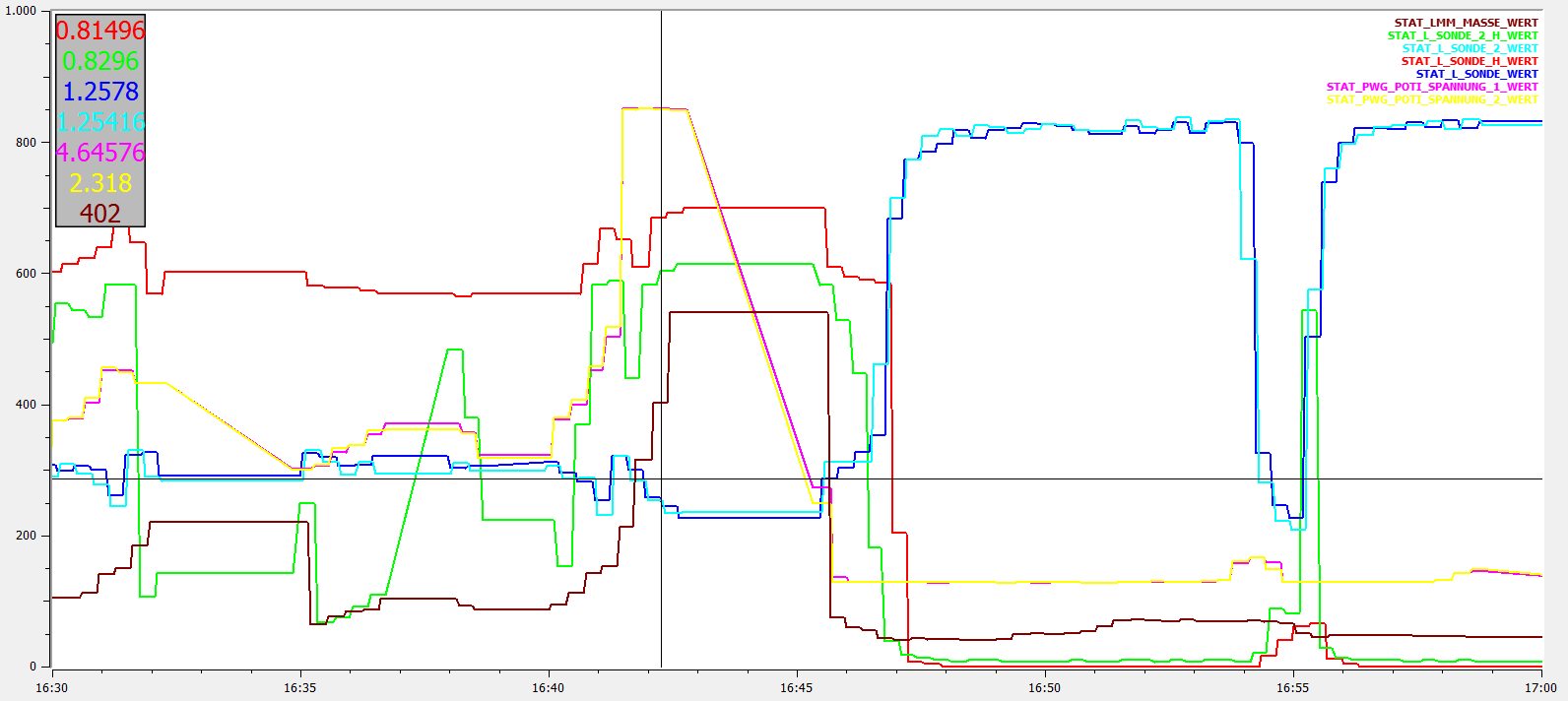Click the 17:00 end time label

click(x=1540, y=687)
